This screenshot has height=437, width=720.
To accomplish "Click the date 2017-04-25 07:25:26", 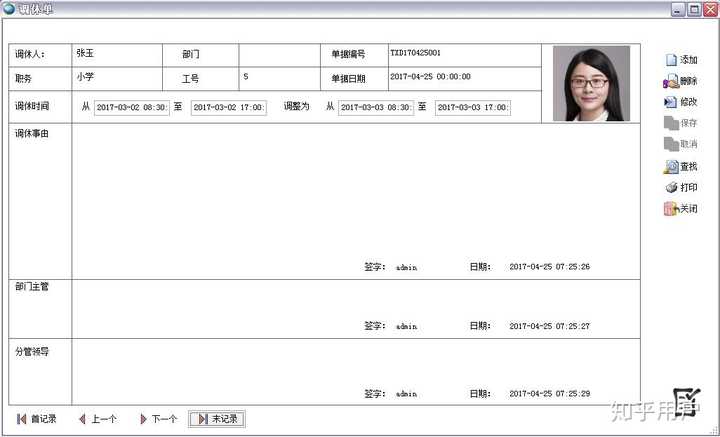I will 550,267.
